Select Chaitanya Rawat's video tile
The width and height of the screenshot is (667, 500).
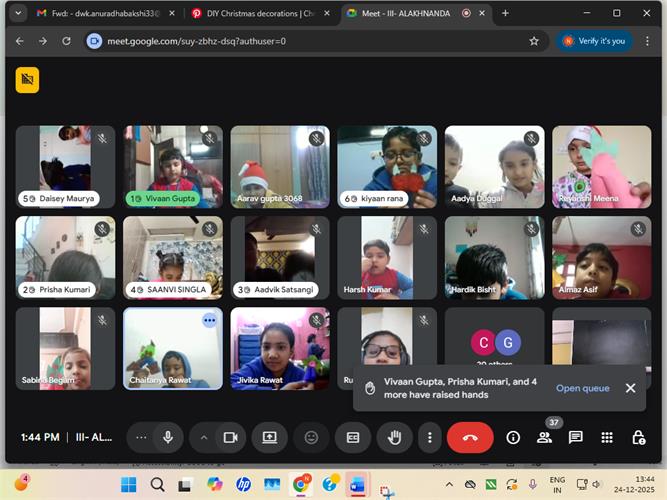pyautogui.click(x=173, y=348)
